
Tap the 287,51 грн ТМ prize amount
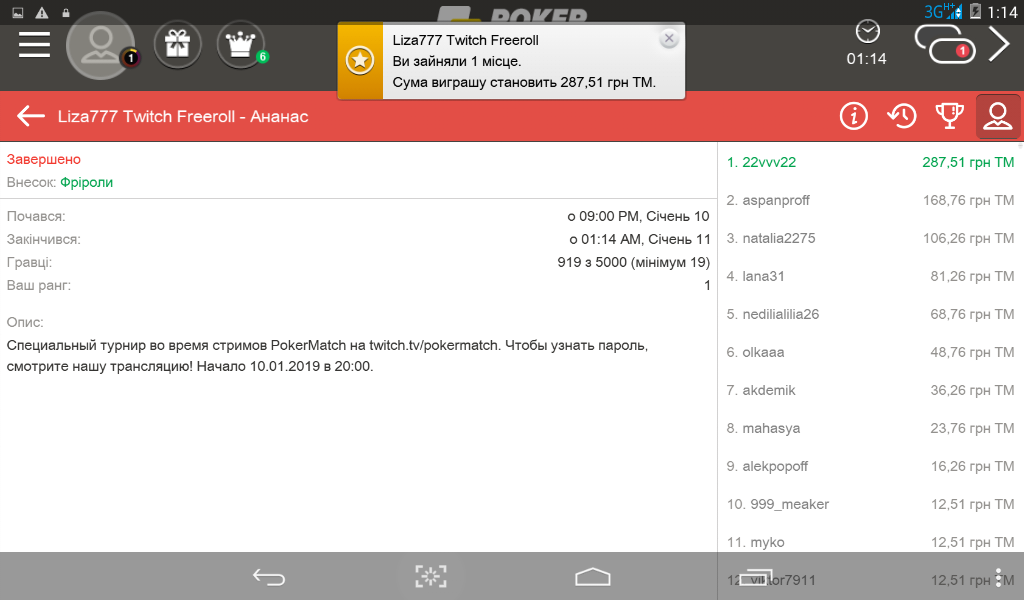coord(968,162)
